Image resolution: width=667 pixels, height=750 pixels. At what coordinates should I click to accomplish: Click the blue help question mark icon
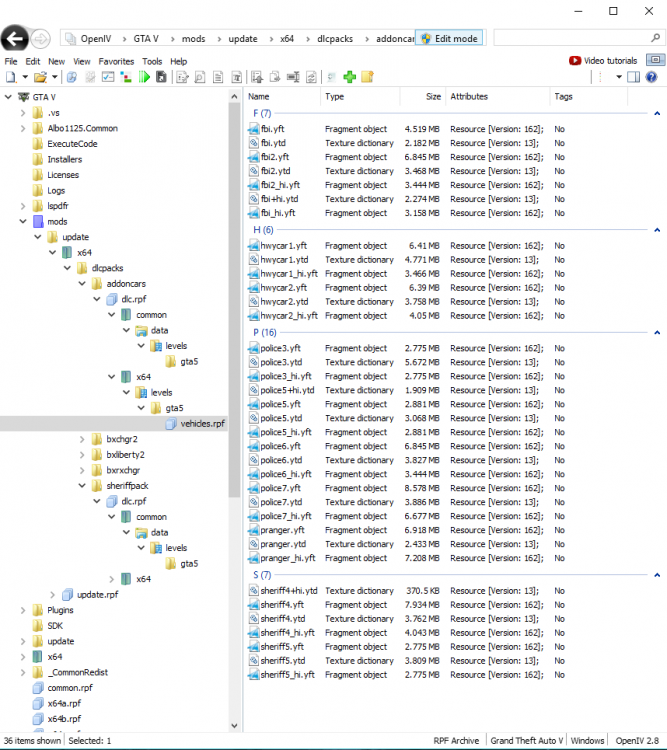tap(651, 77)
